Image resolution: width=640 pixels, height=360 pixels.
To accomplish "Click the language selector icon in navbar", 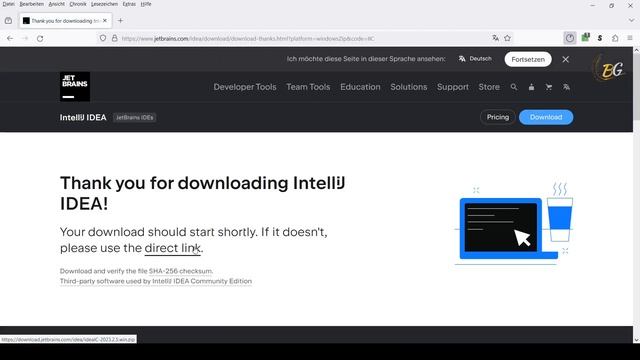I will pos(566,87).
